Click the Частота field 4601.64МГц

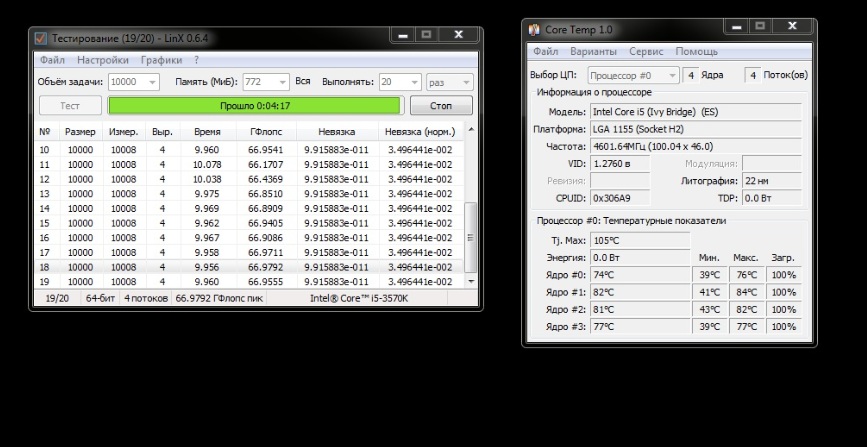coord(696,147)
